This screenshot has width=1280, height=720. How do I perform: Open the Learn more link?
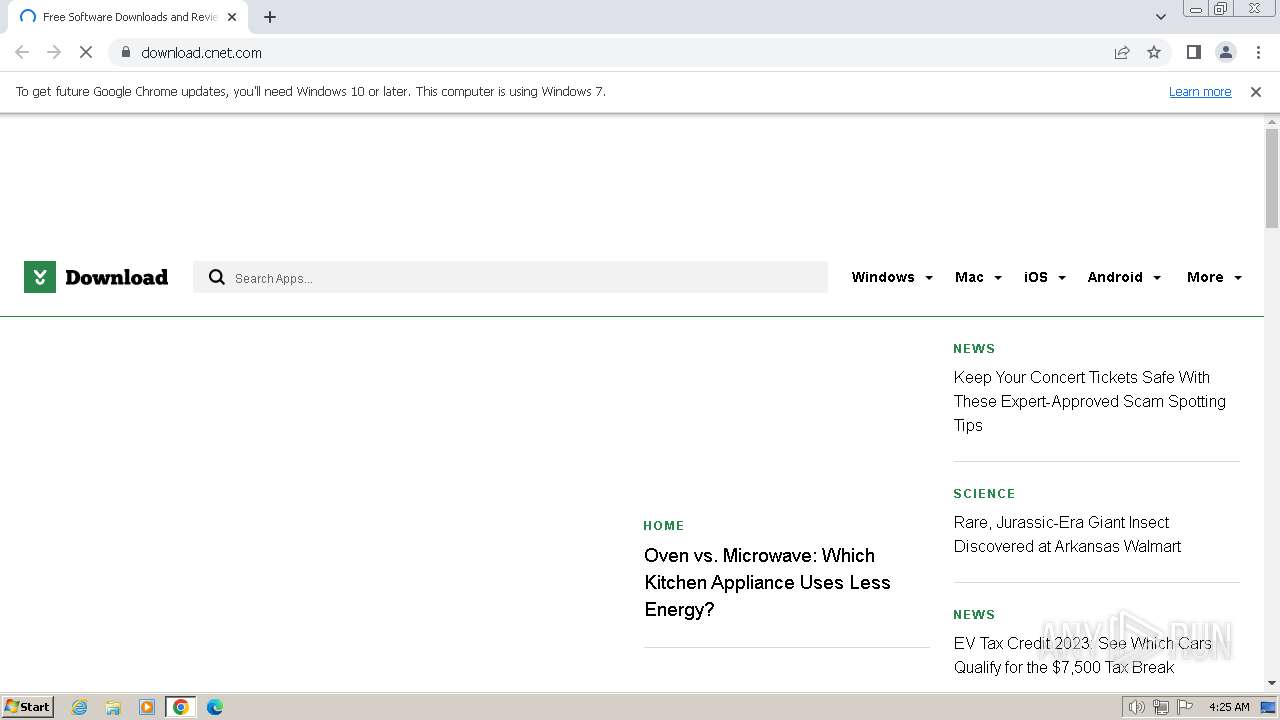pos(1200,91)
